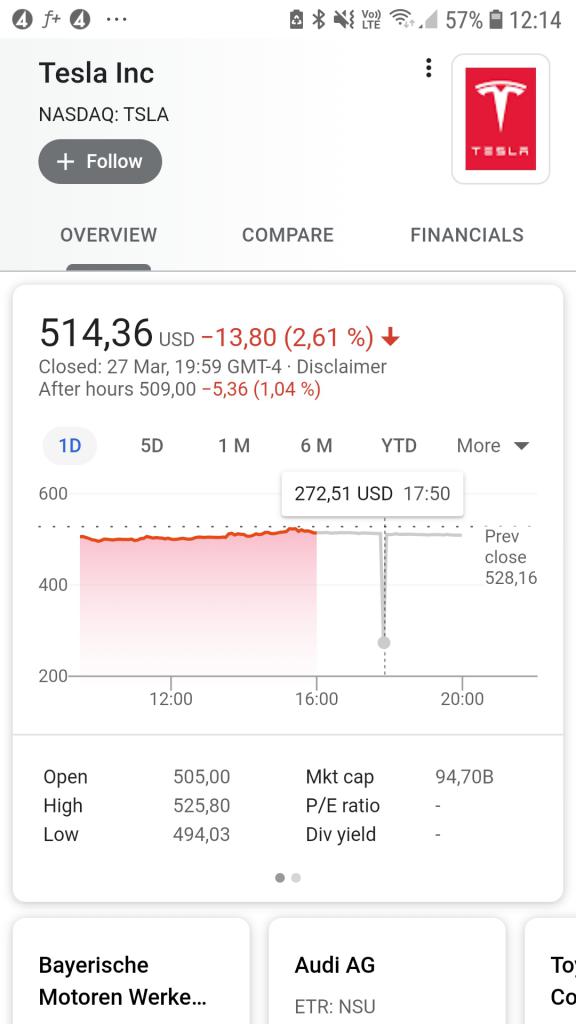Select YTD chart range
The image size is (576, 1024).
[398, 446]
